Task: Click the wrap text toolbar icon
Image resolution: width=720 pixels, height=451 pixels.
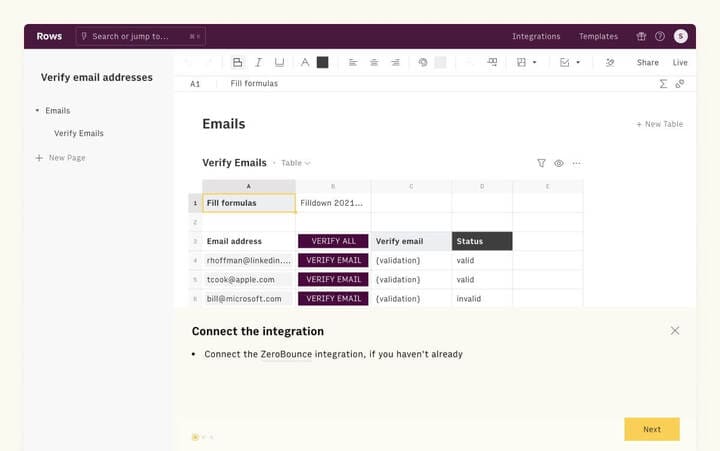Action: tap(492, 62)
